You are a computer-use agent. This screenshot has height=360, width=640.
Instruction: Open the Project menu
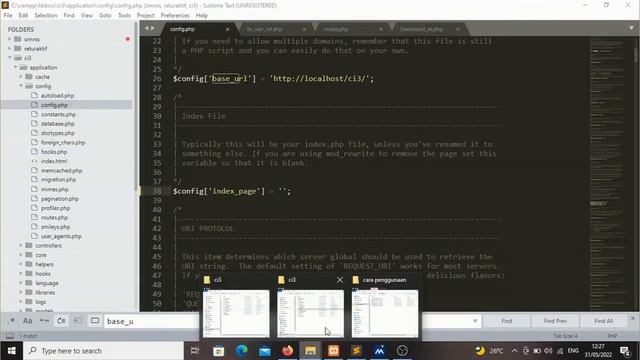pyautogui.click(x=145, y=16)
